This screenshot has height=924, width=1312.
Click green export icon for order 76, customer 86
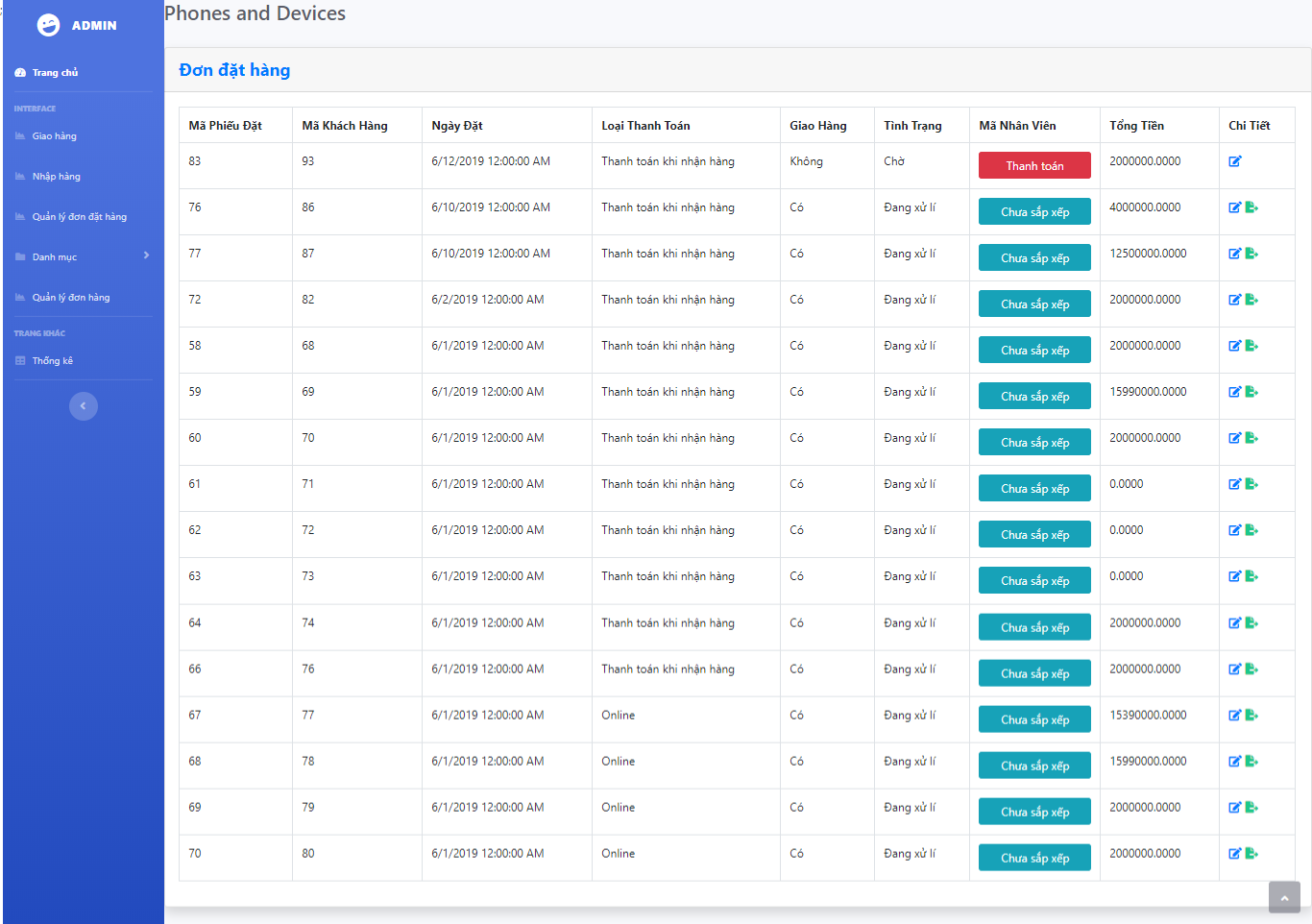pyautogui.click(x=1251, y=207)
